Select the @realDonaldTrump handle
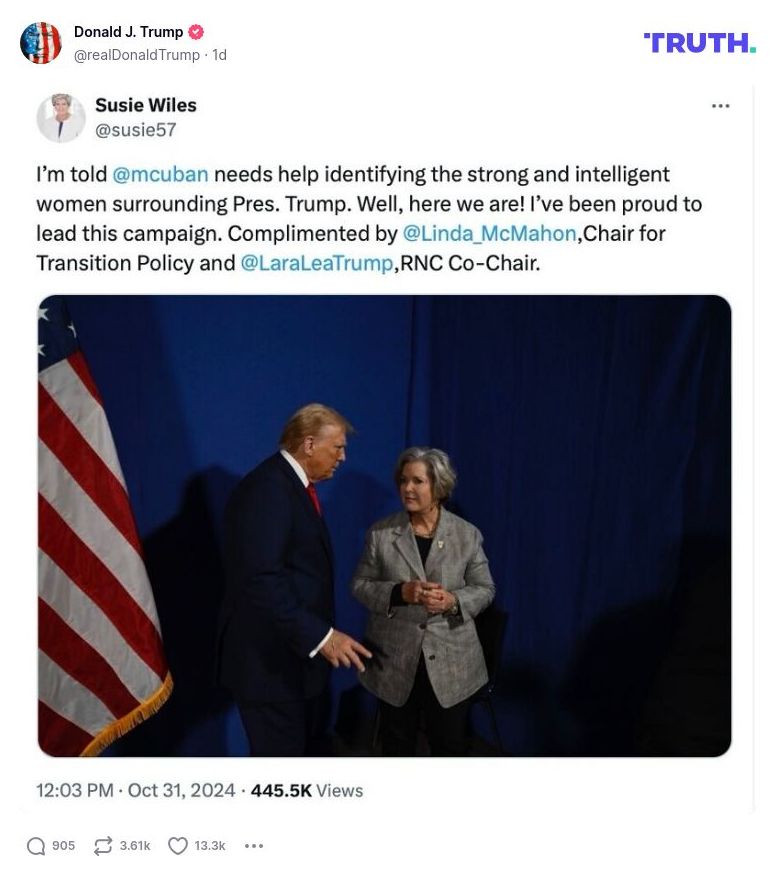This screenshot has width=777, height=876. 137,55
